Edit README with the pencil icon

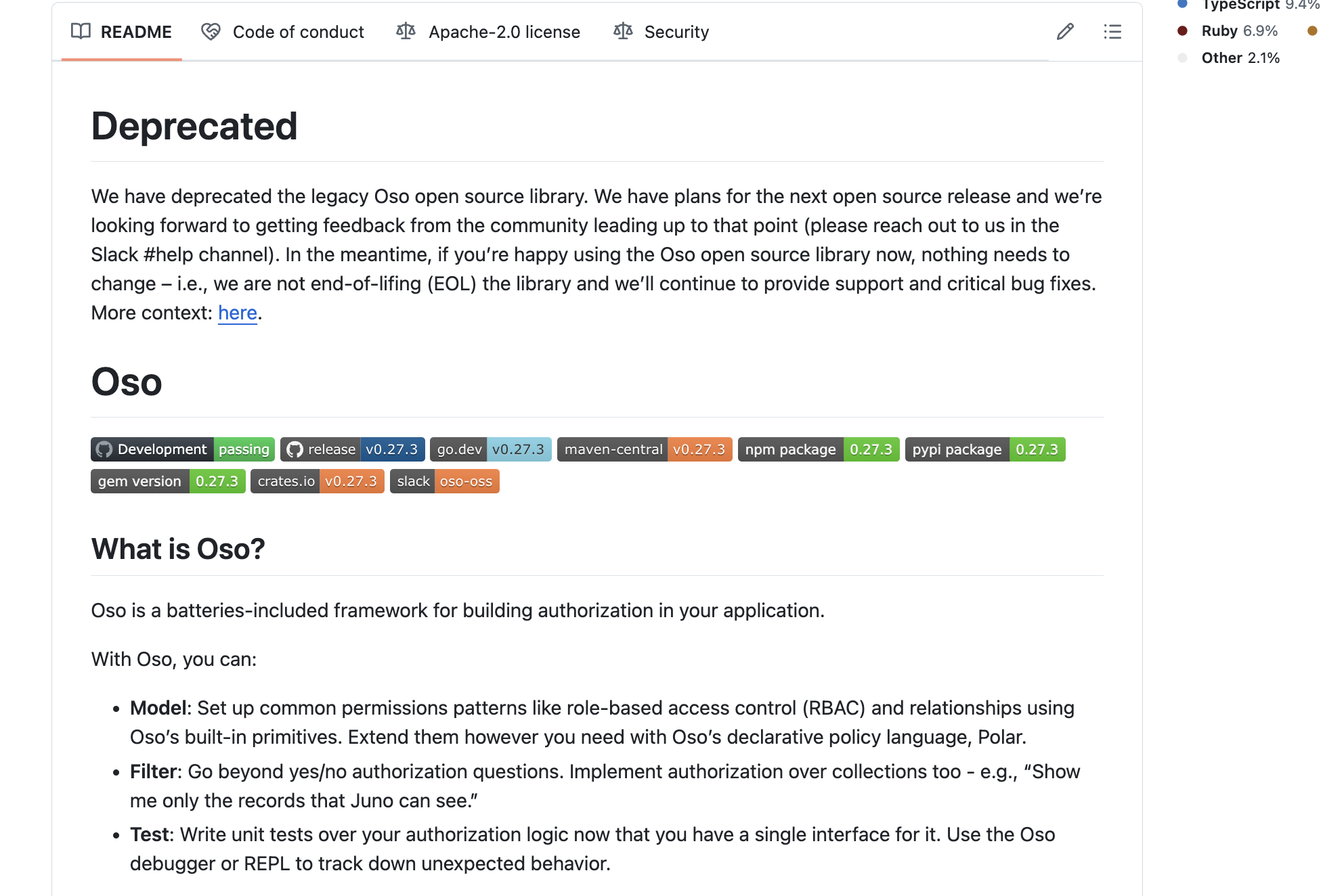1065,31
